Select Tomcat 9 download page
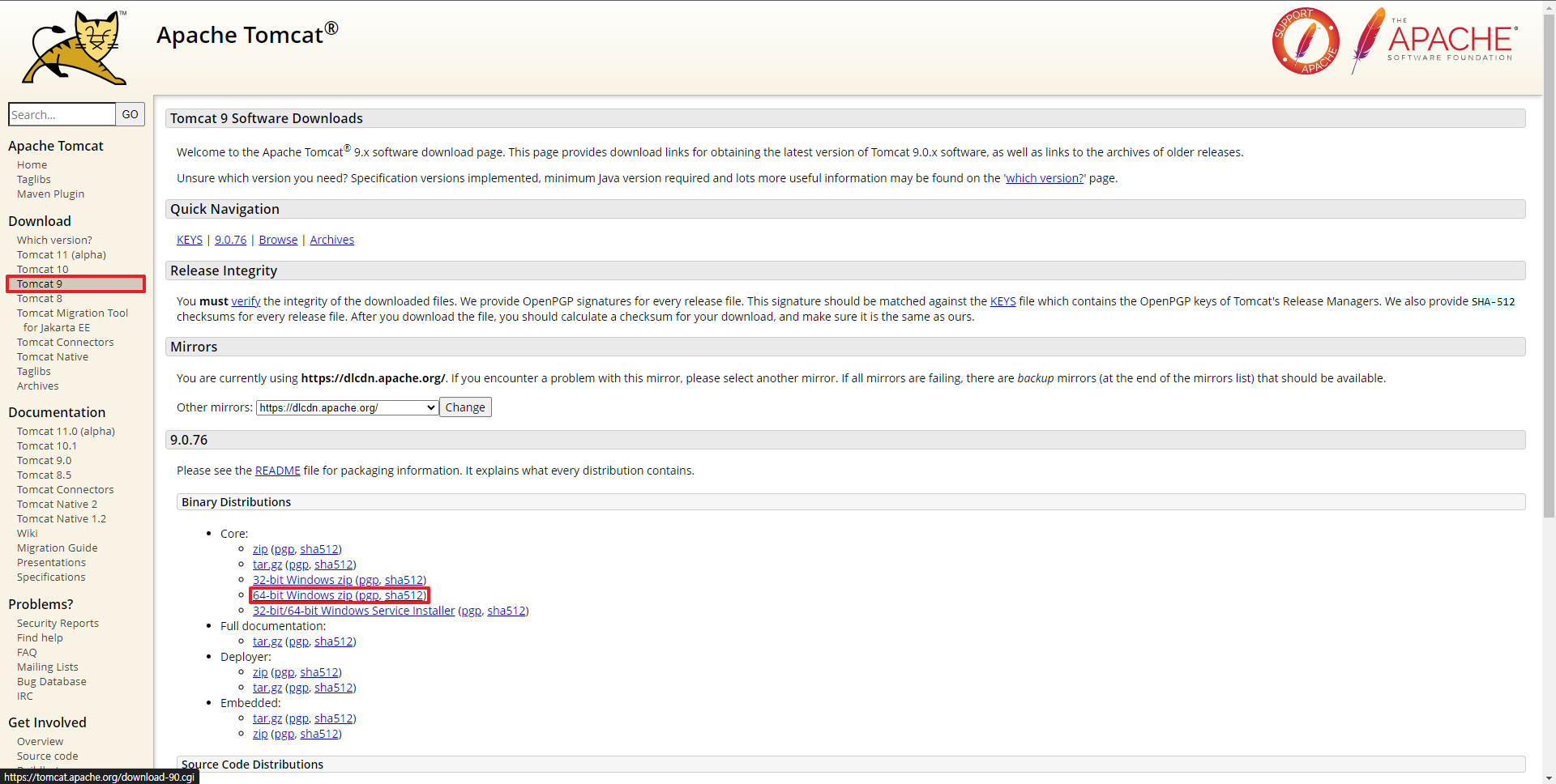1556x784 pixels. (40, 283)
